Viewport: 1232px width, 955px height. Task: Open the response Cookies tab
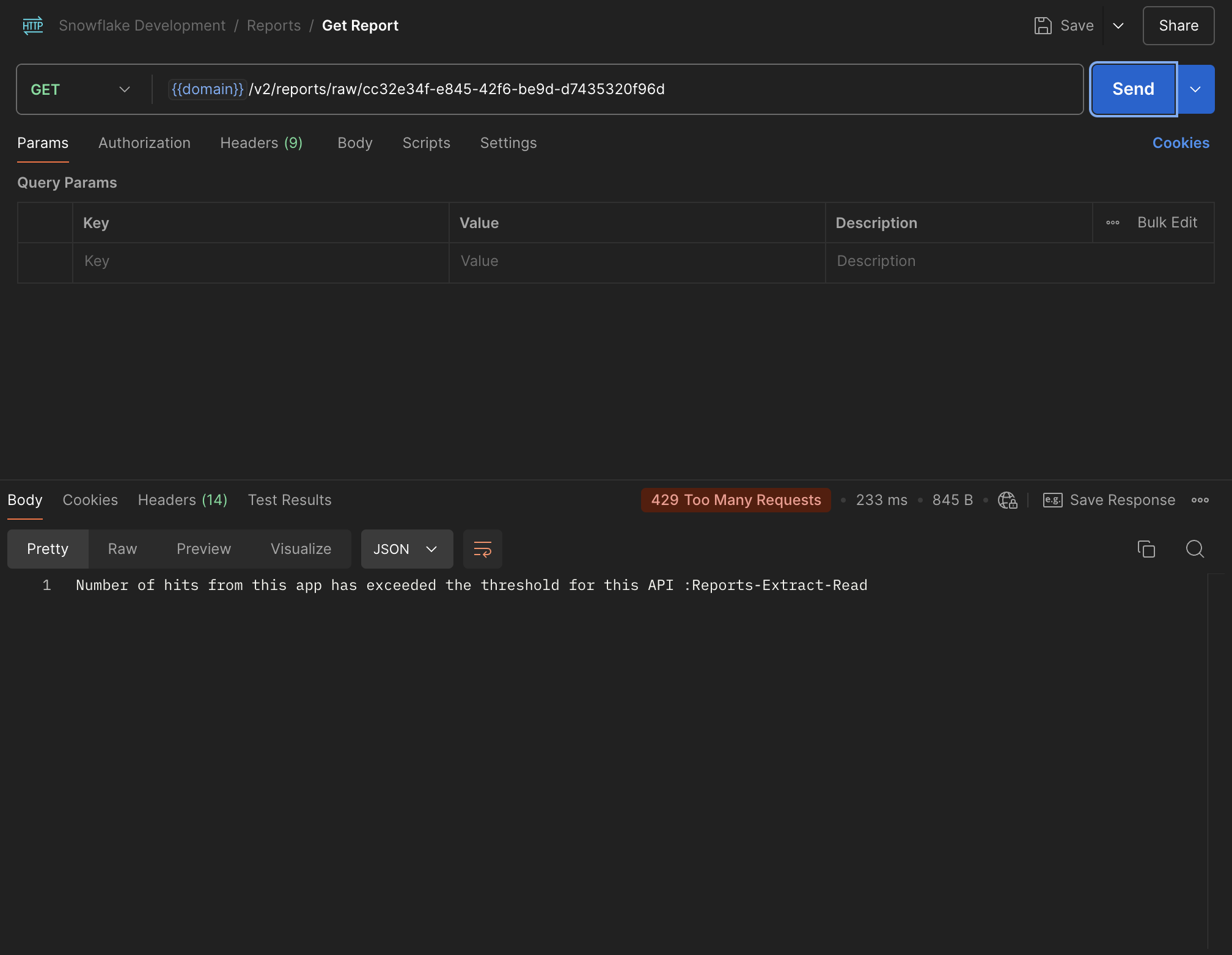(90, 500)
